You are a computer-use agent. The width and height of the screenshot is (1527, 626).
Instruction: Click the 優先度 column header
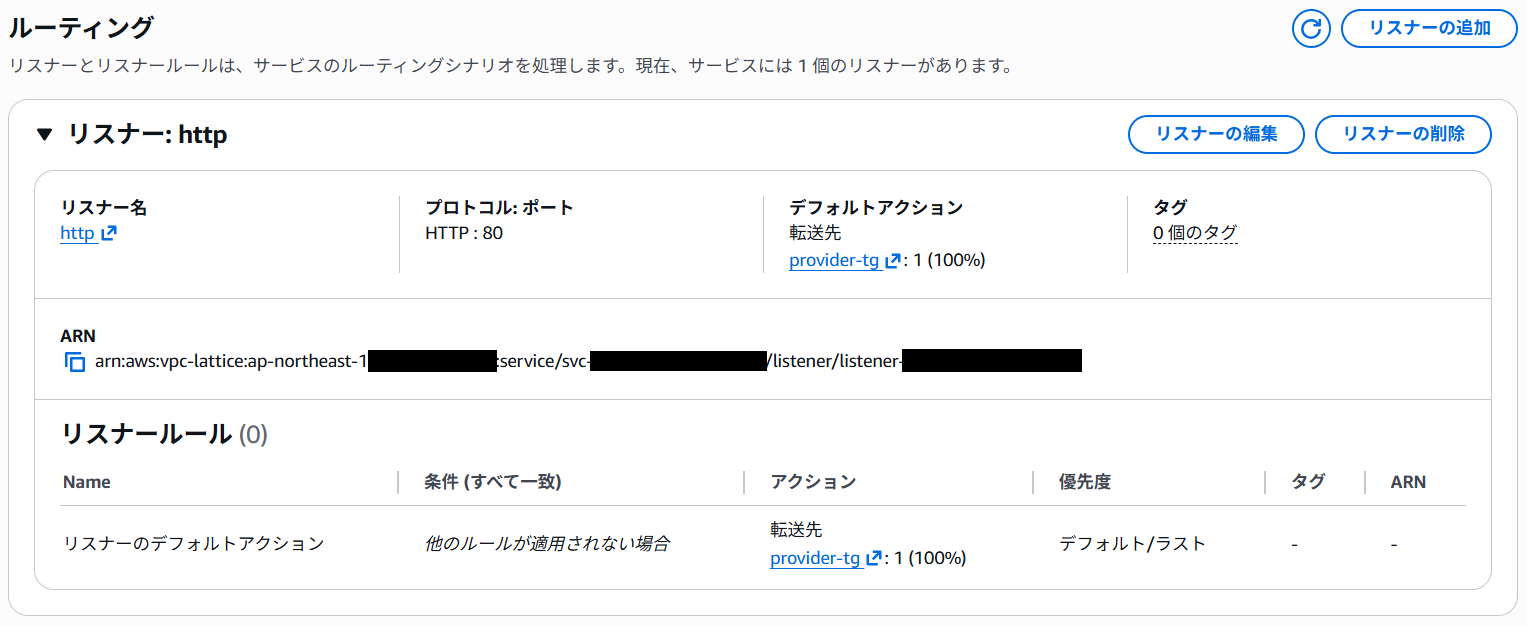pyautogui.click(x=1085, y=482)
